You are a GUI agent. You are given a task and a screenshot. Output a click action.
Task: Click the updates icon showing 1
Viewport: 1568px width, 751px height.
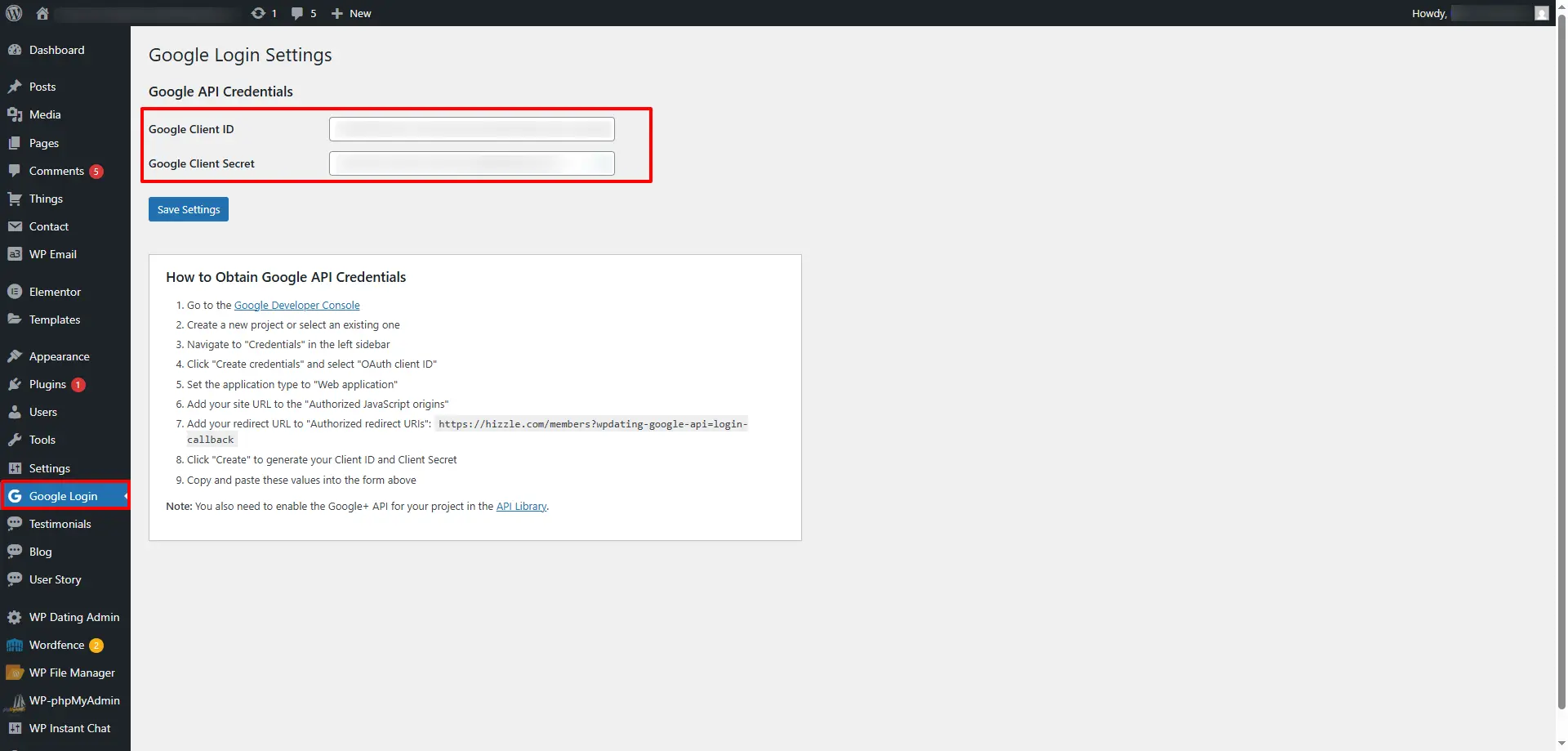[258, 13]
